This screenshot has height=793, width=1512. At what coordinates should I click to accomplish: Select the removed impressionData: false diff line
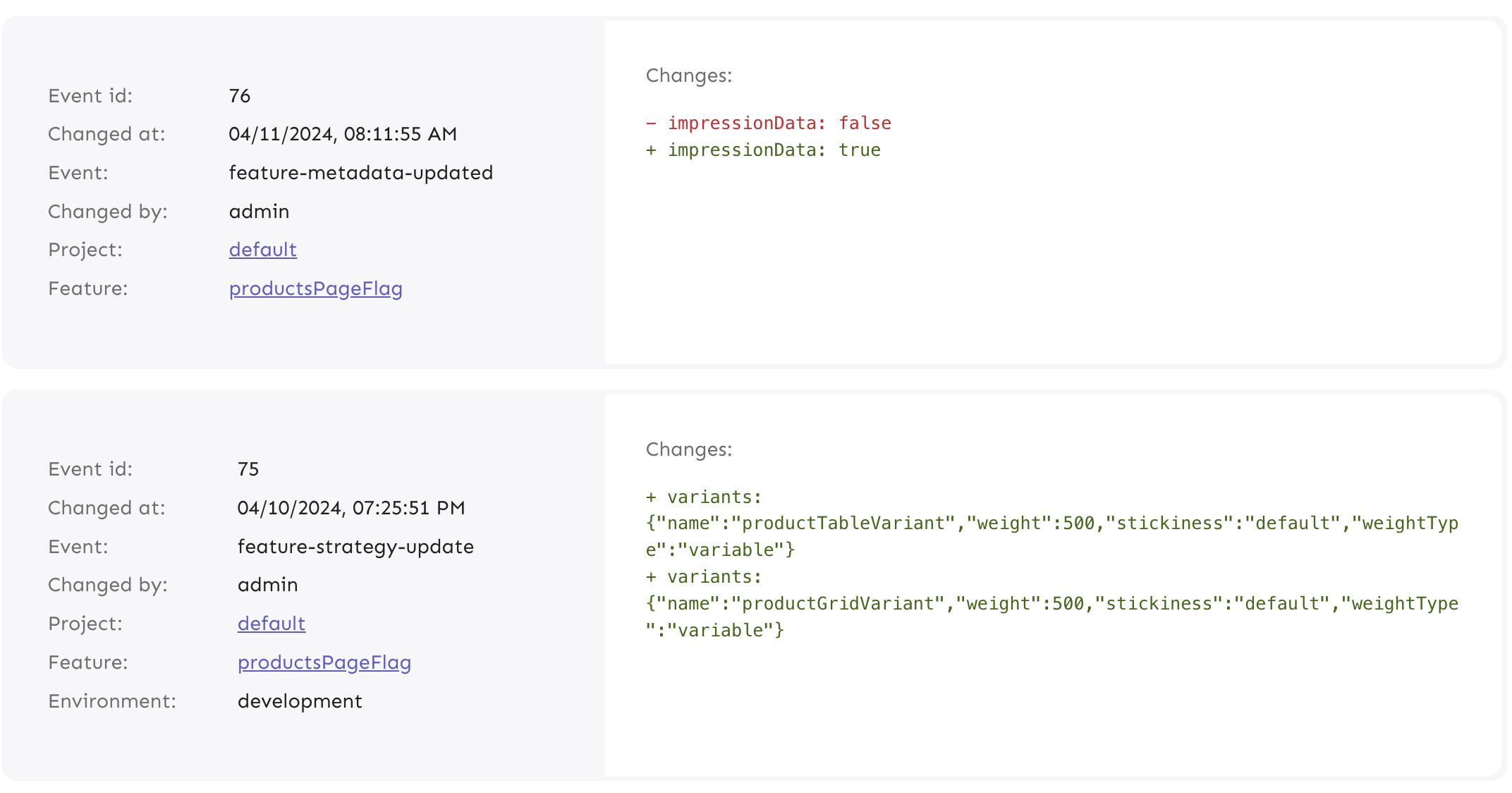(768, 123)
